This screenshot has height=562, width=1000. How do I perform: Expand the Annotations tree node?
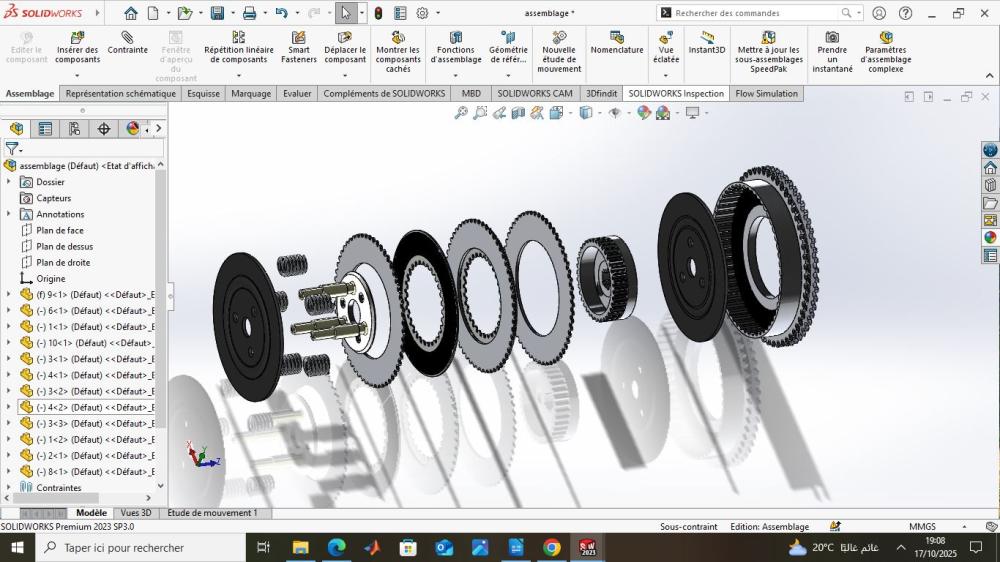[9, 214]
